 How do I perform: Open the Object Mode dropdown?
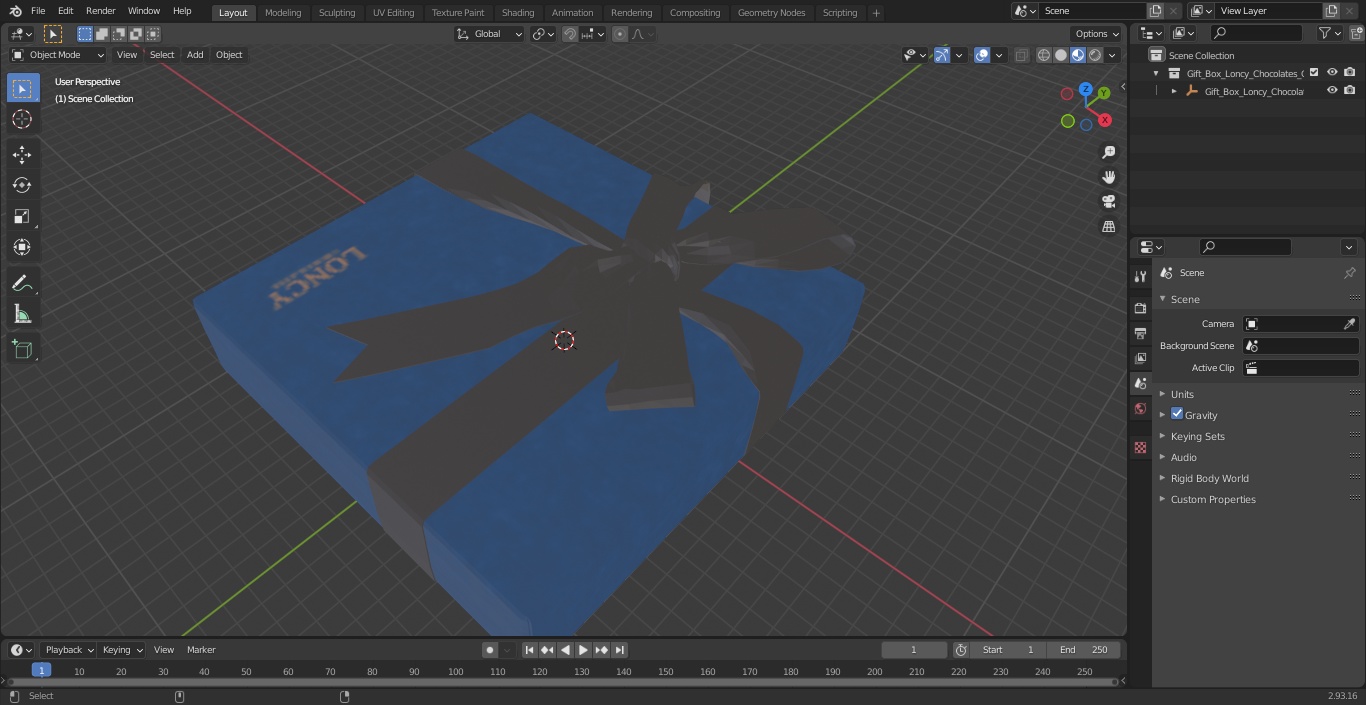(58, 55)
